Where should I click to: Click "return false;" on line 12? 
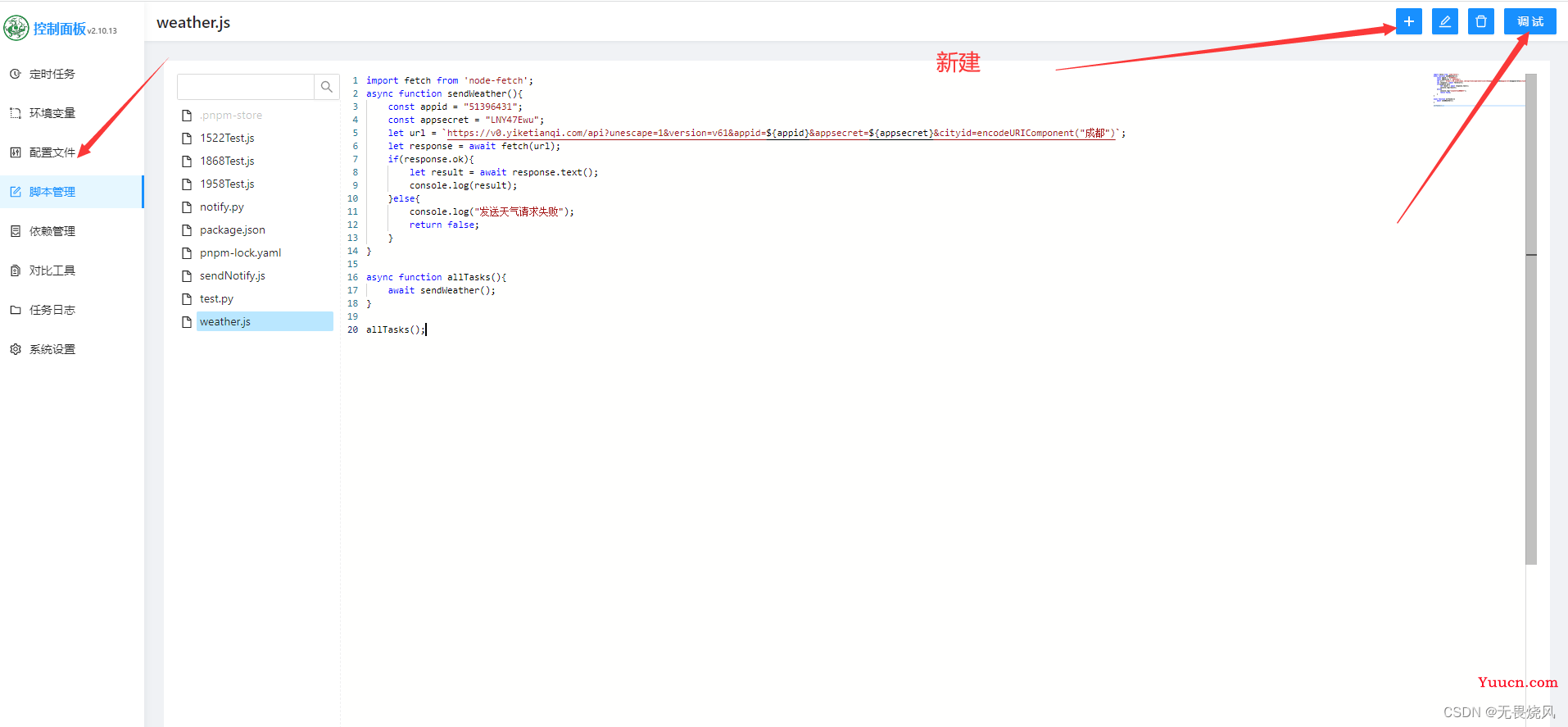click(444, 225)
